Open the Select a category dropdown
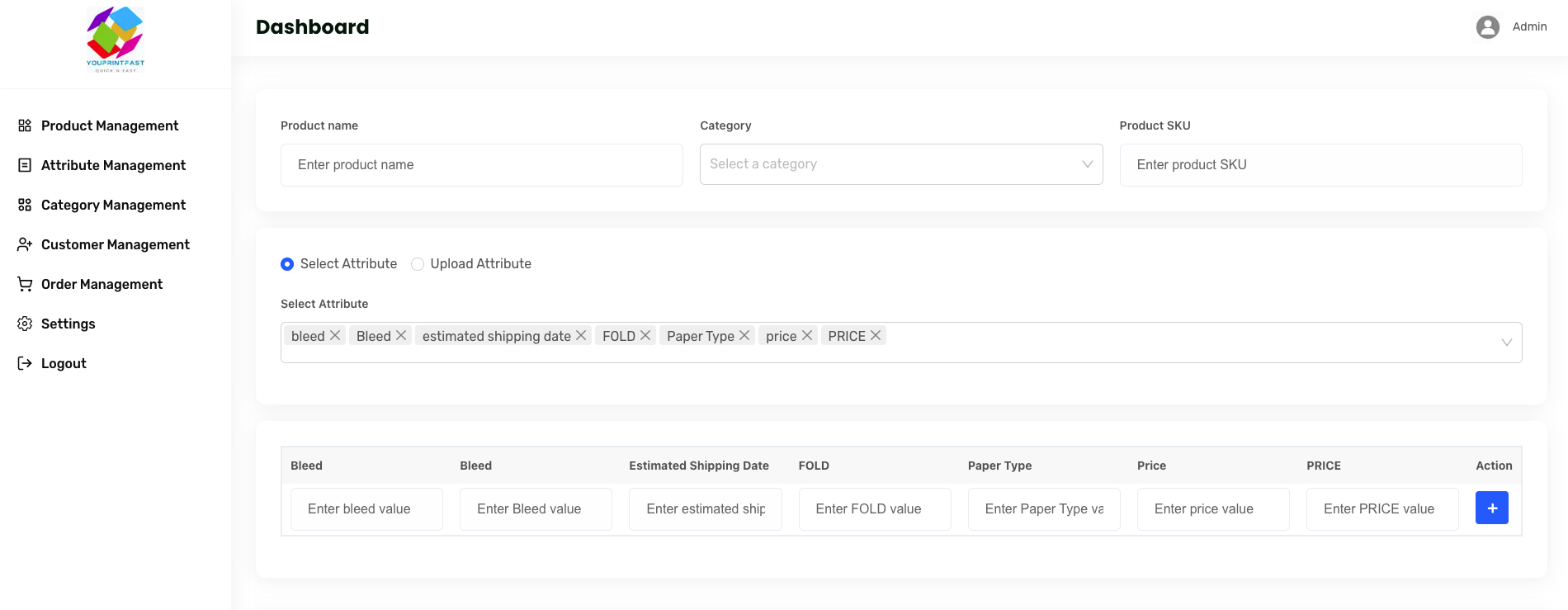Screen dimensions: 1568x610 [x=900, y=164]
